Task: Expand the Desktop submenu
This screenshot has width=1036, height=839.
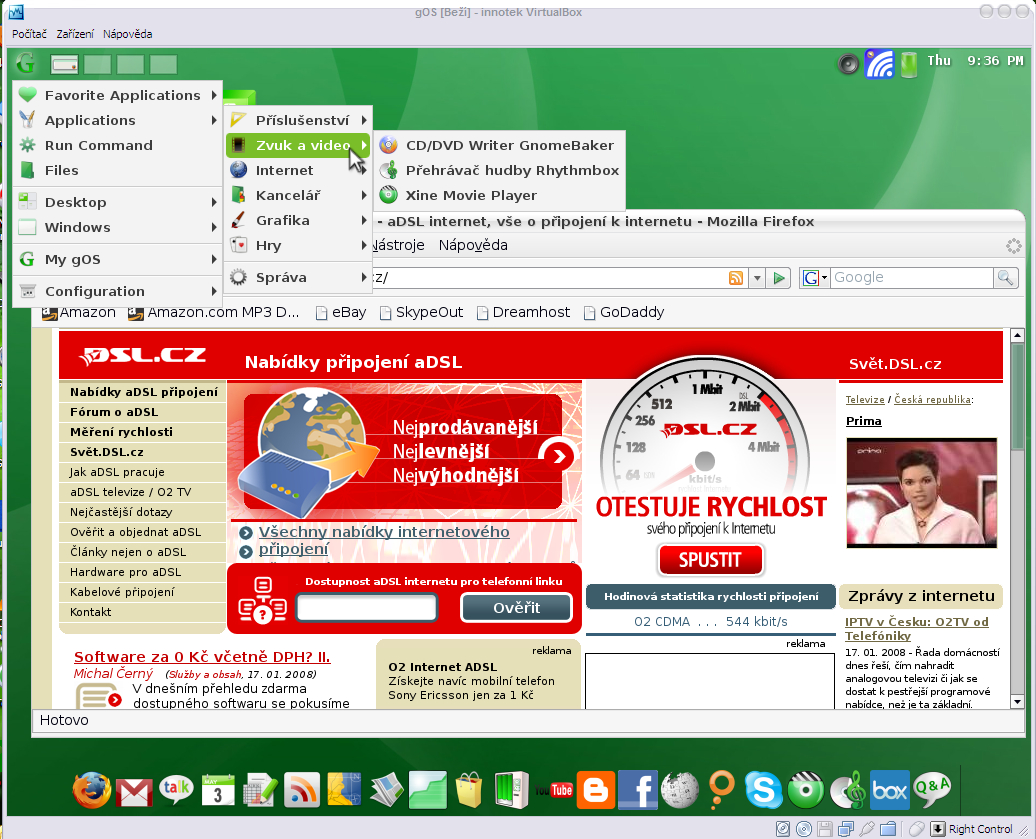Action: 118,202
